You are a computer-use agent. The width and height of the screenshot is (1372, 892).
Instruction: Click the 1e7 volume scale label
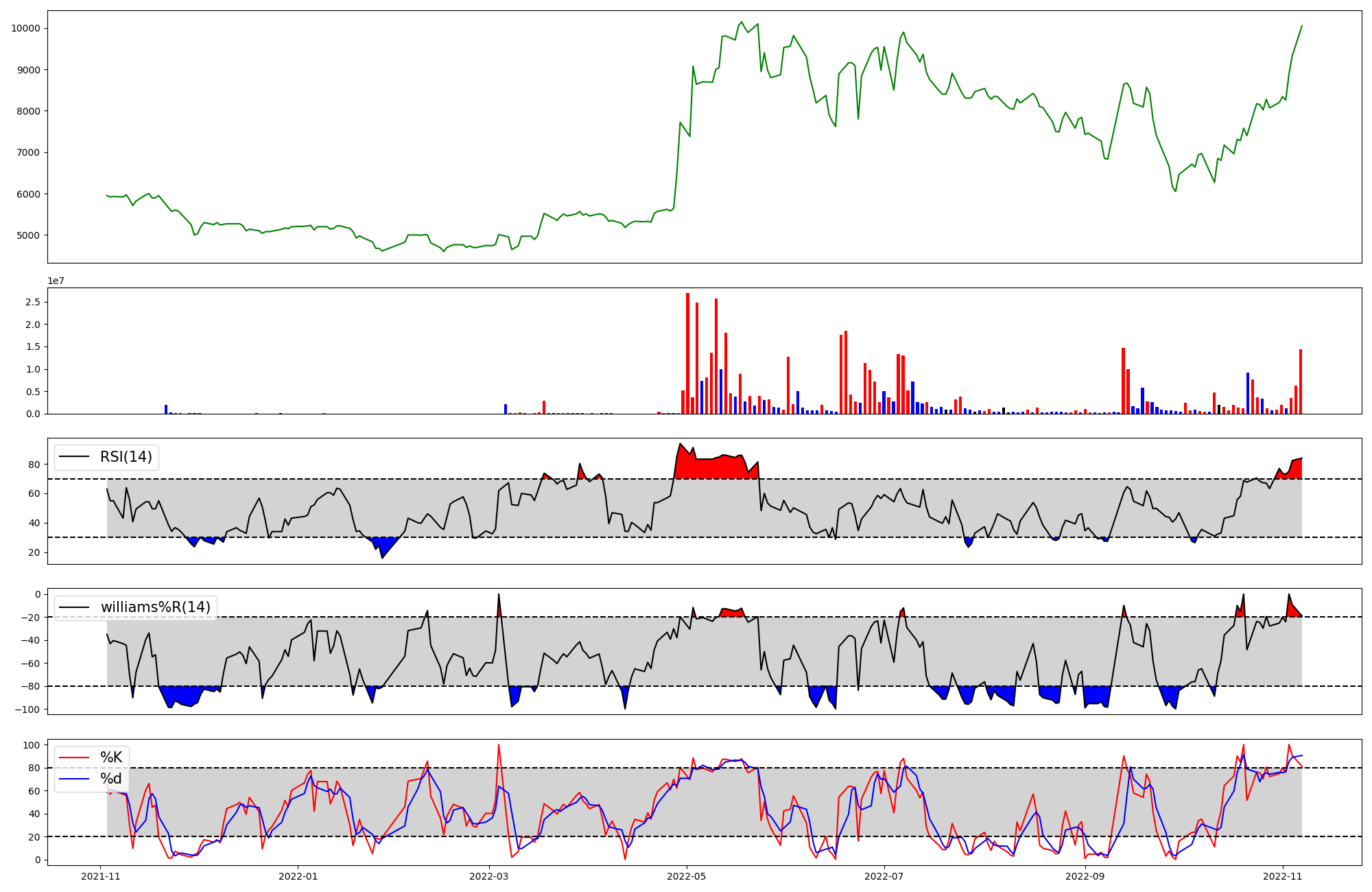56,281
